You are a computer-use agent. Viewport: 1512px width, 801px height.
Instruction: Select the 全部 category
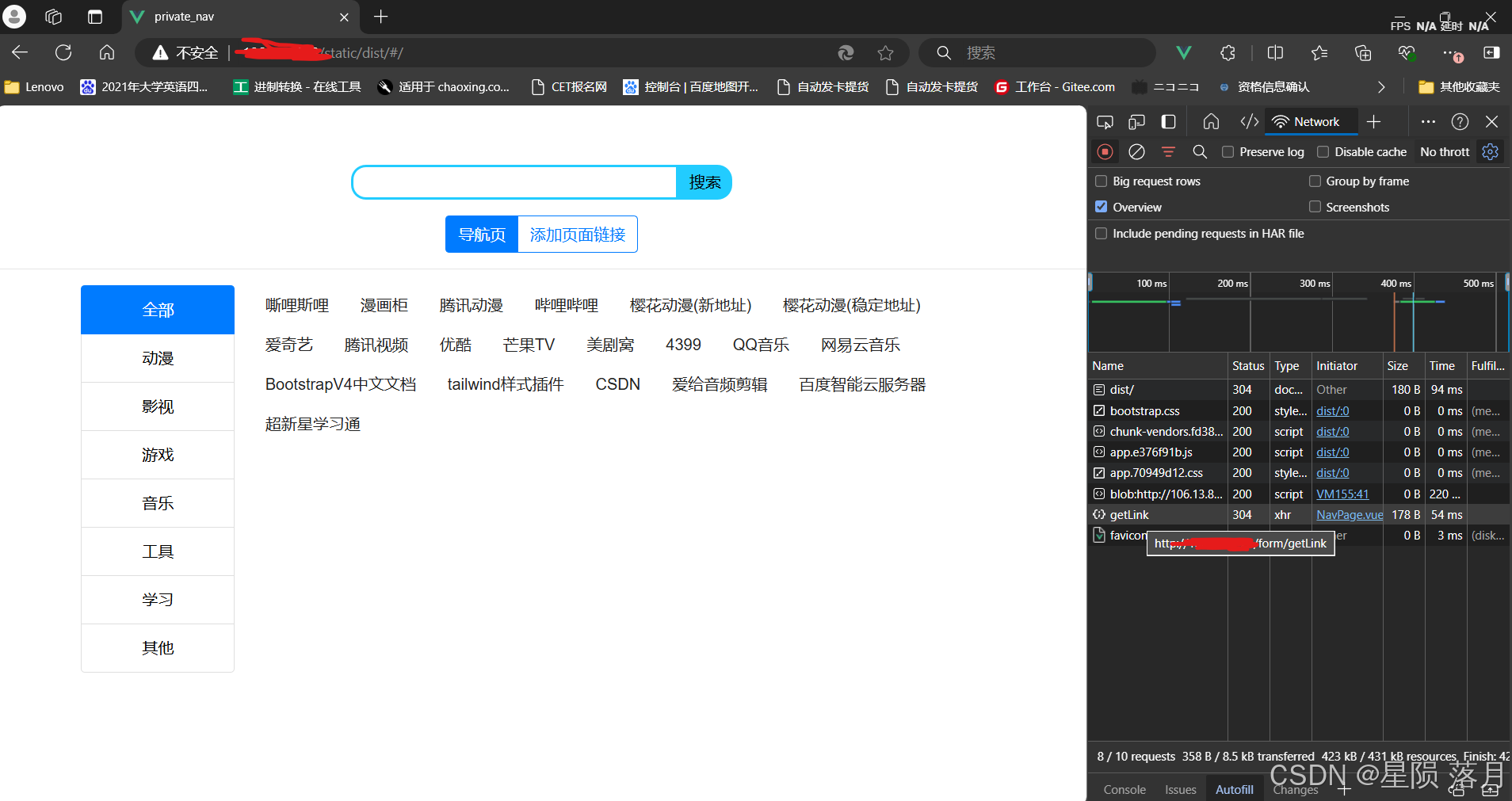coord(158,310)
